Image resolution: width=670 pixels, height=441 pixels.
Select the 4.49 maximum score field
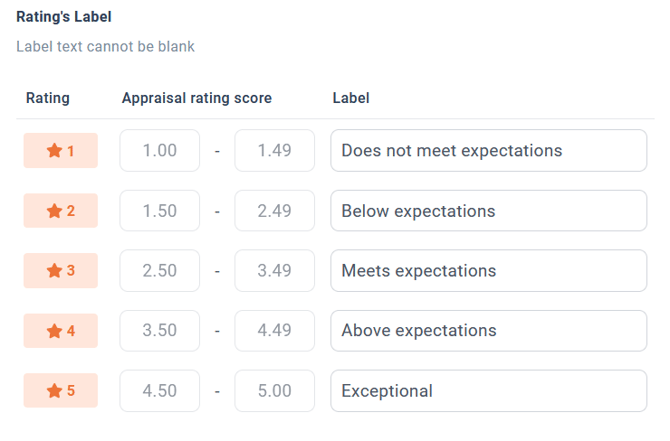274,331
